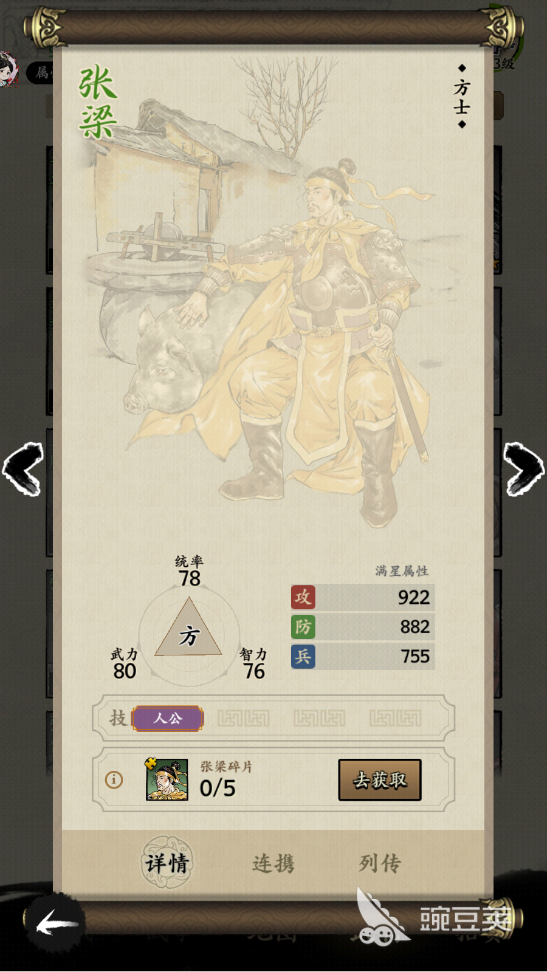This screenshot has width=547, height=972.
Task: Switch to the 详情 tab
Action: point(166,863)
